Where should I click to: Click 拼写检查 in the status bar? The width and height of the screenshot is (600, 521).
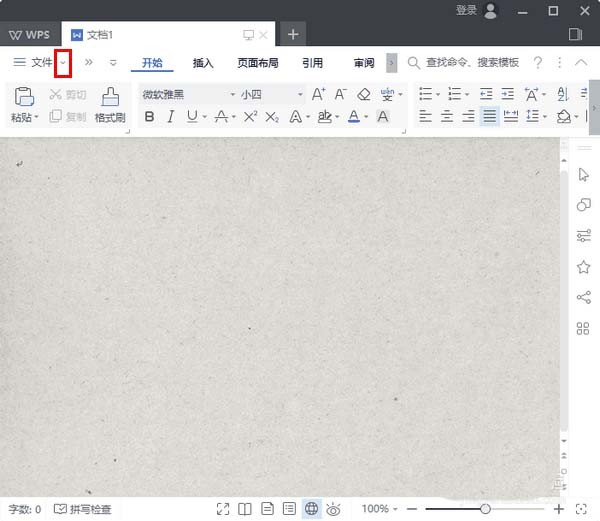(83, 509)
